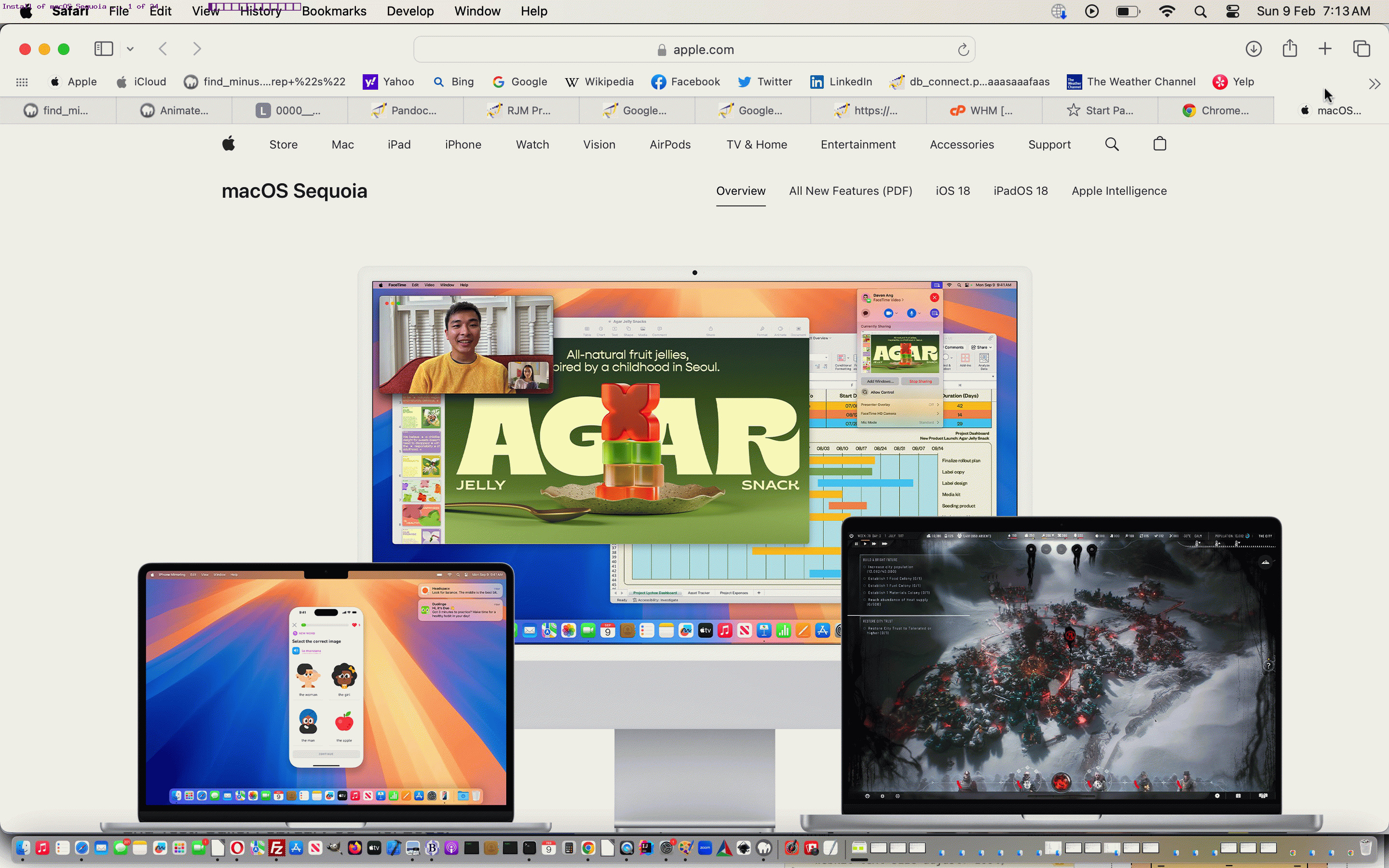Click the Wi-Fi status icon

pos(1167,12)
